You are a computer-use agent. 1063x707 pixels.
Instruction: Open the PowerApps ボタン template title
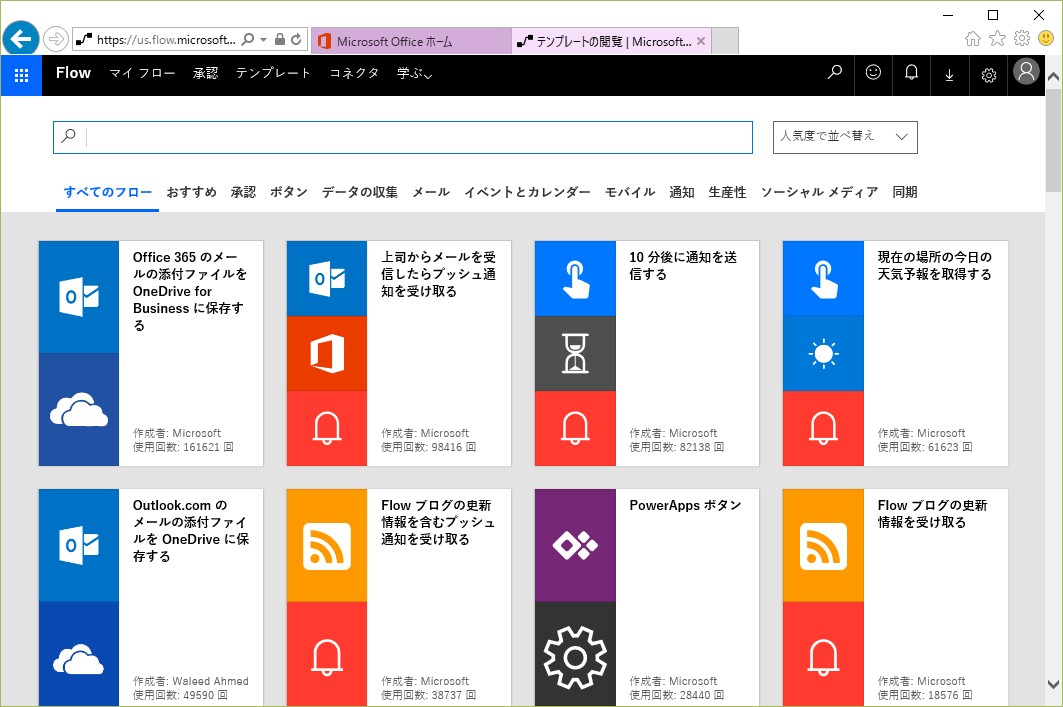point(685,506)
